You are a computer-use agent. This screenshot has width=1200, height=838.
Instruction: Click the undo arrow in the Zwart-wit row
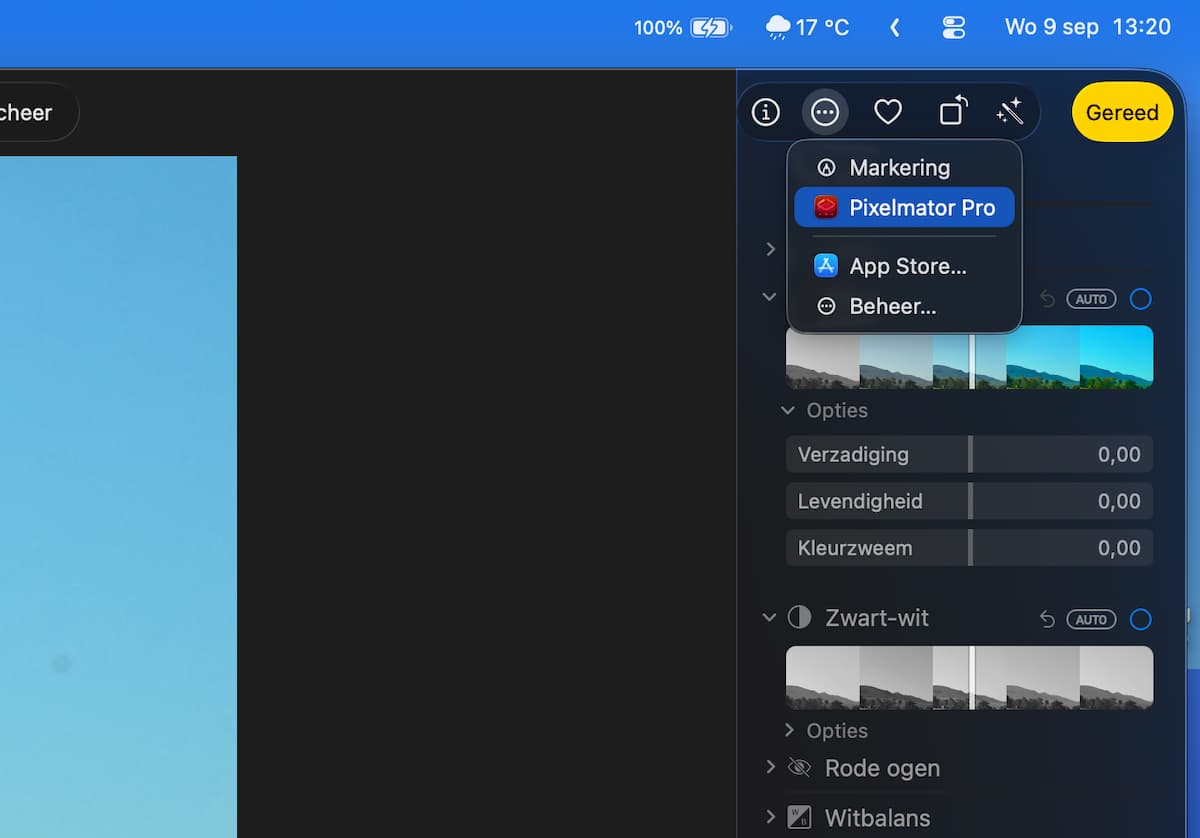1047,620
